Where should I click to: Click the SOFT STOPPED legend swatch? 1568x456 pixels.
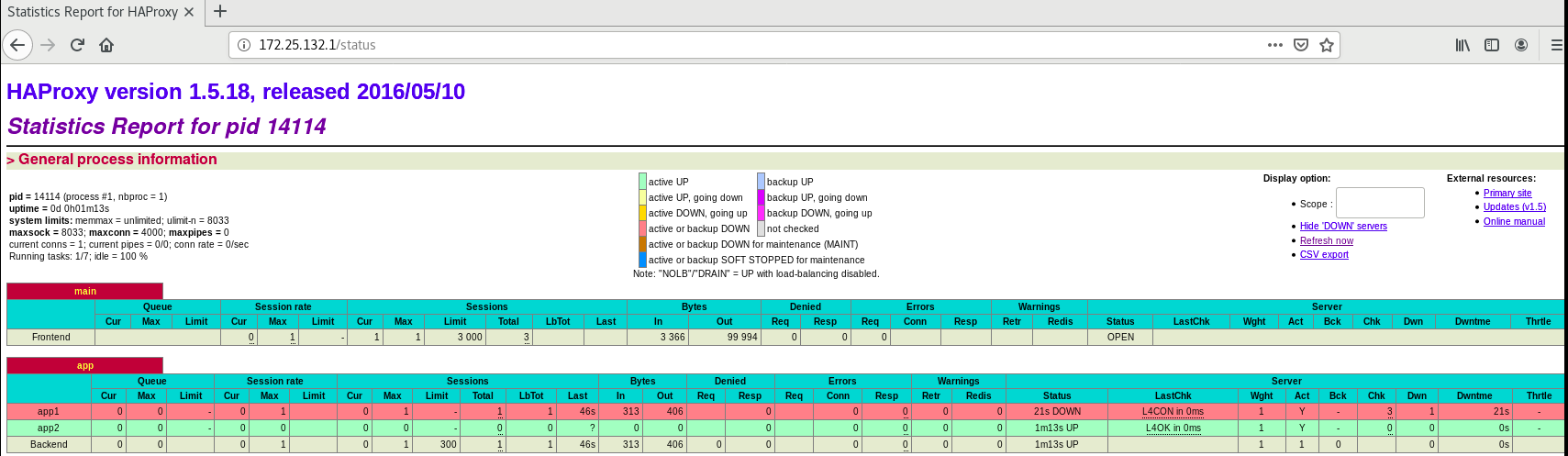(x=642, y=260)
